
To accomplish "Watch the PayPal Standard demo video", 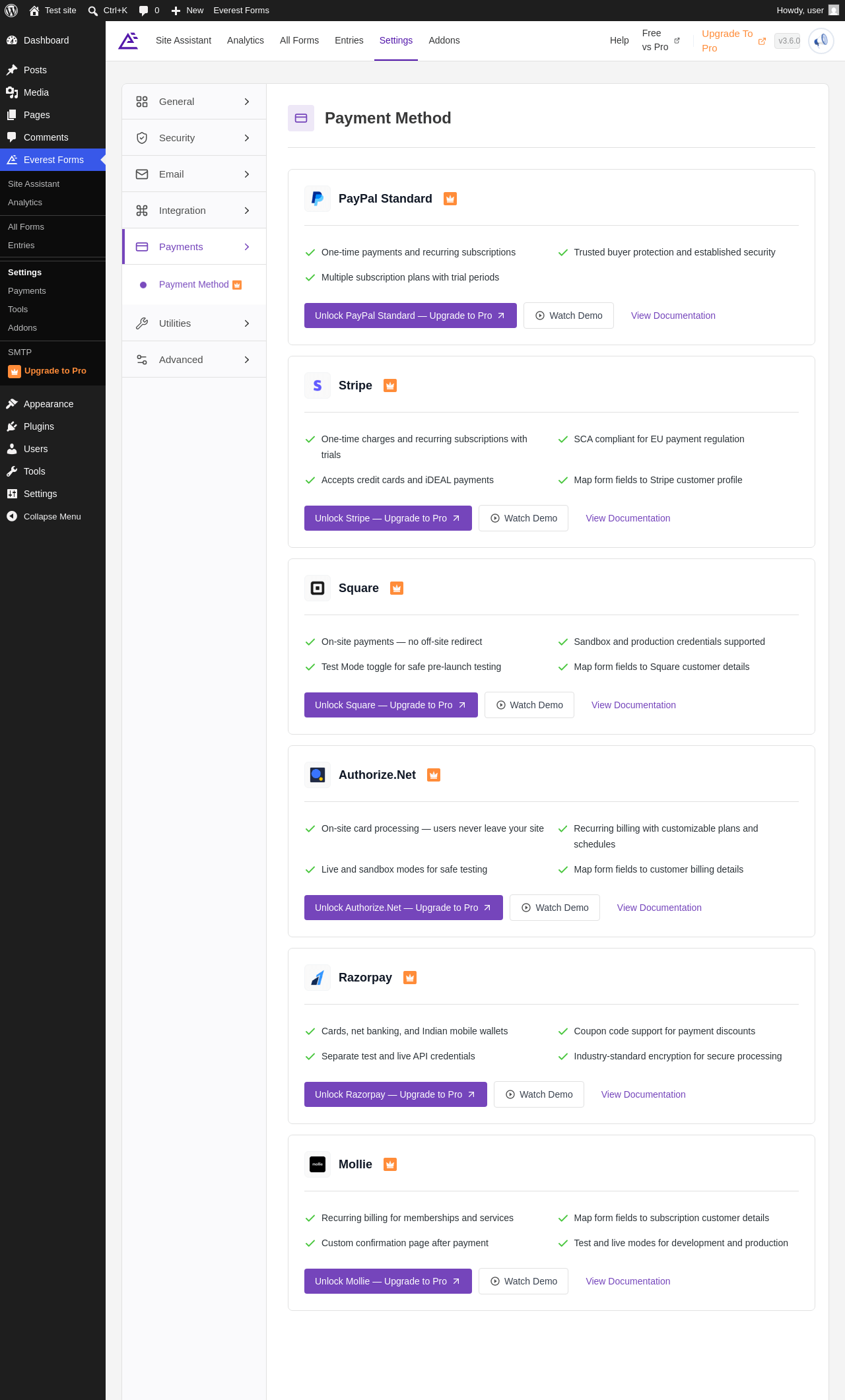I will pos(568,316).
